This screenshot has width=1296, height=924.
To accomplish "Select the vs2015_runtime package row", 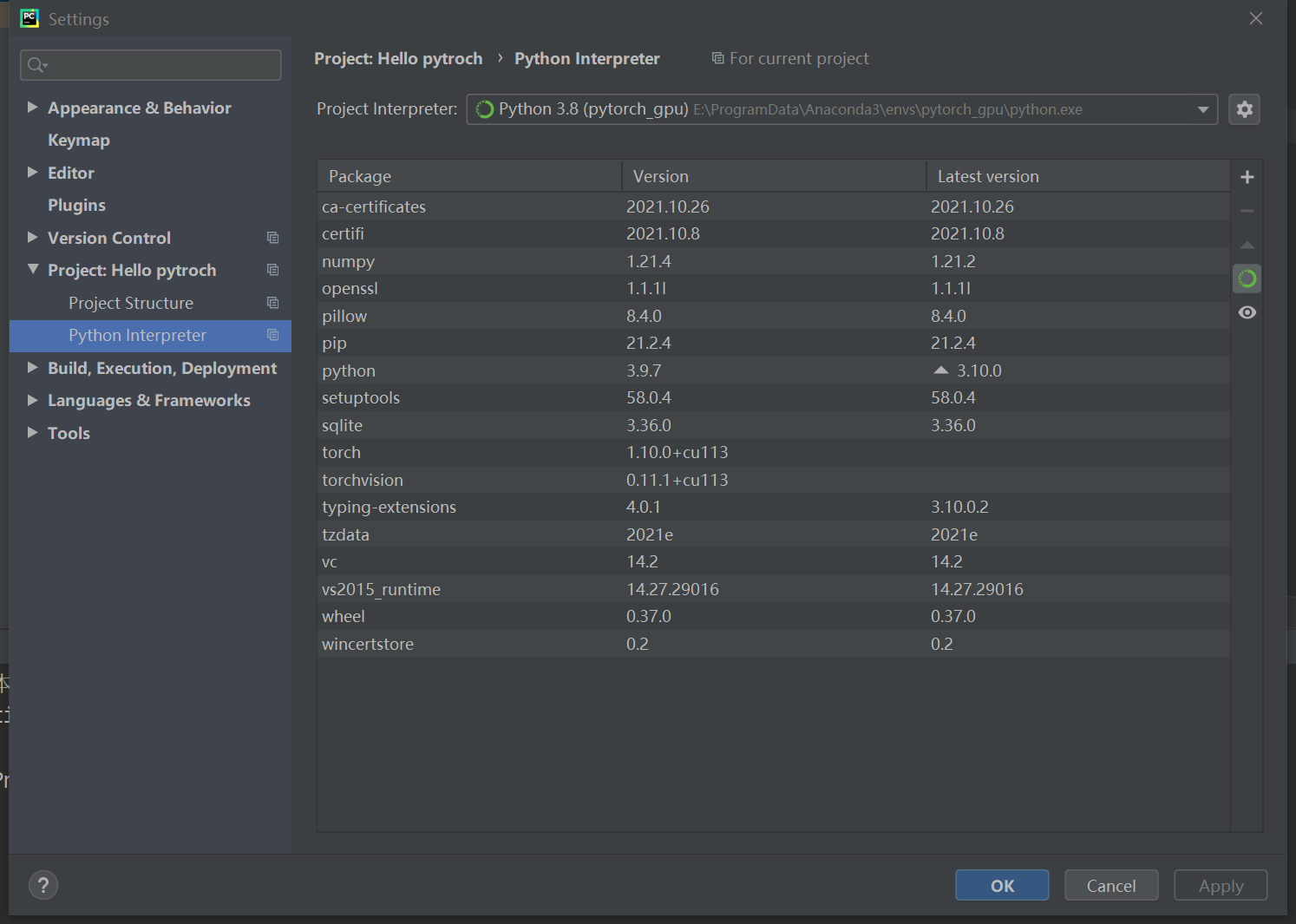I will pyautogui.click(x=774, y=589).
